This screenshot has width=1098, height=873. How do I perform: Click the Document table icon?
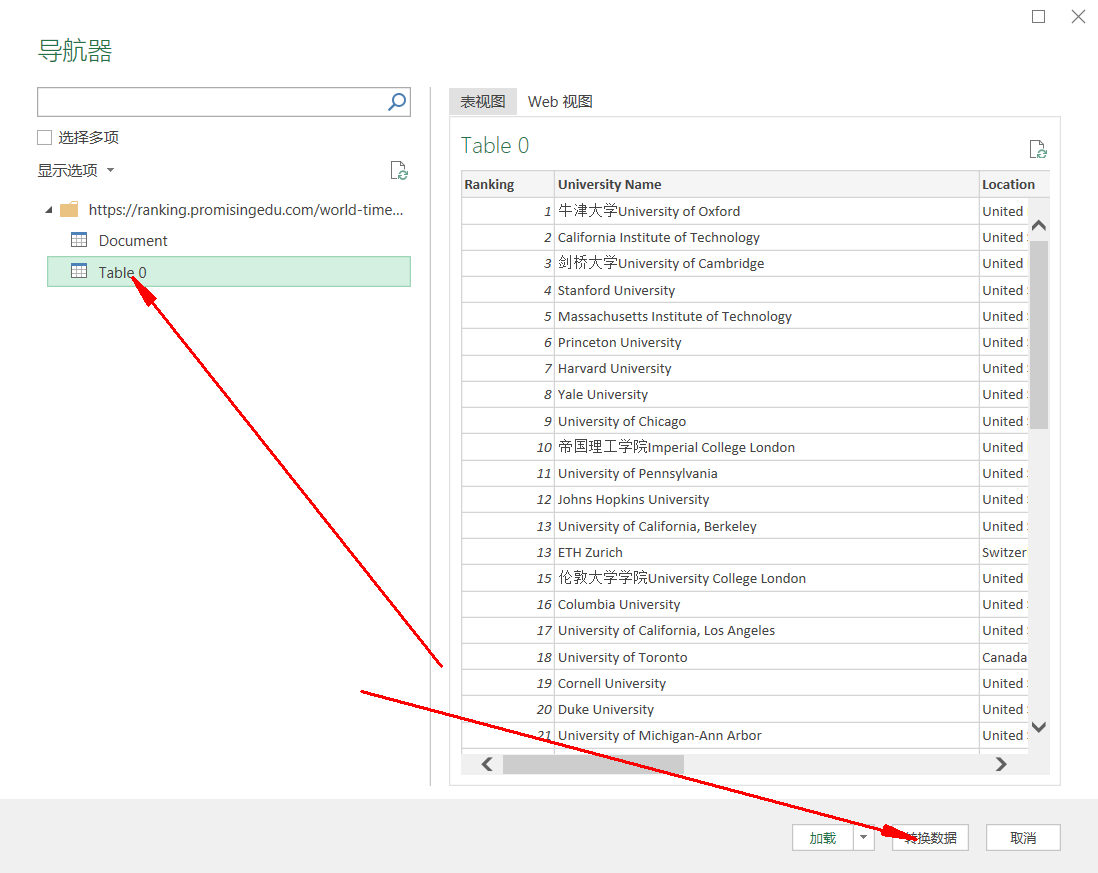[x=79, y=240]
